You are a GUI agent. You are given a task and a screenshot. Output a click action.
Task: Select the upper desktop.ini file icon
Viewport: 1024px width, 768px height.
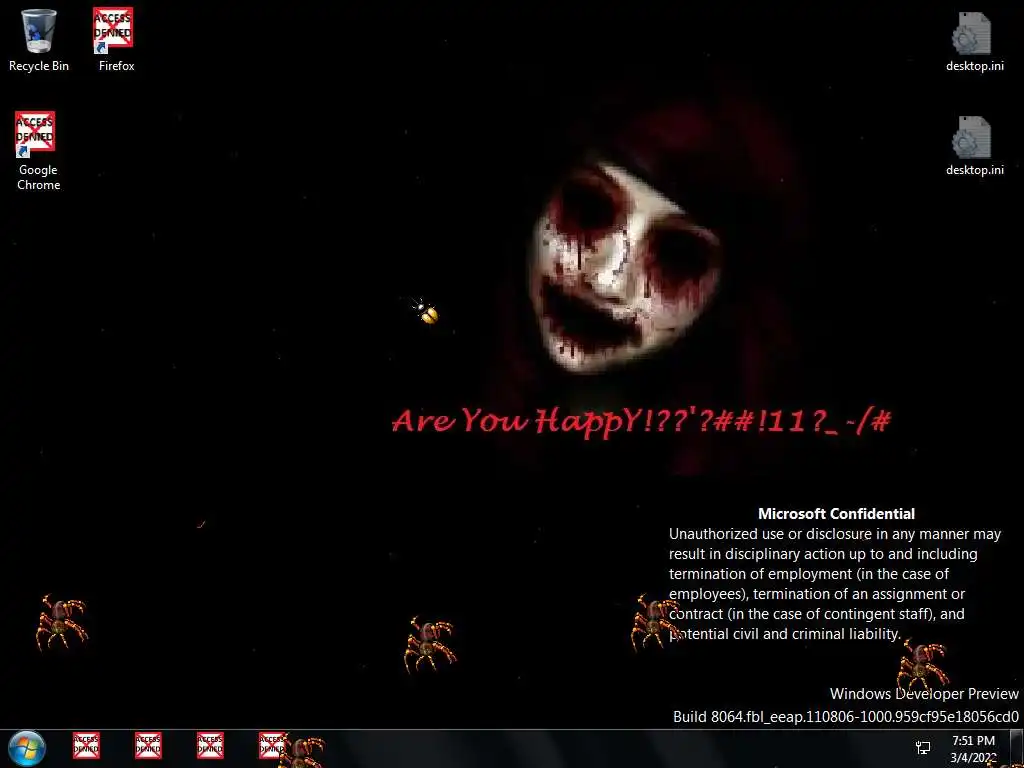click(x=974, y=41)
